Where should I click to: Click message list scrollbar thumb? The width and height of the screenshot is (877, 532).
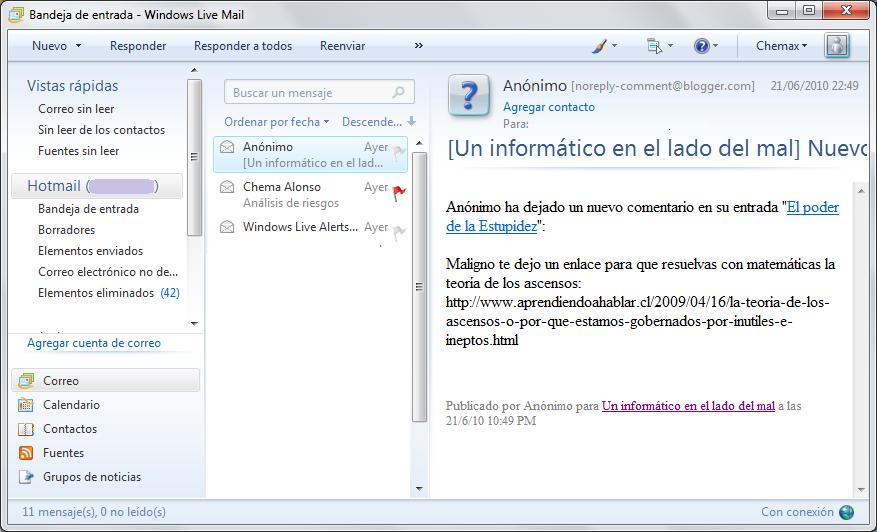[419, 286]
